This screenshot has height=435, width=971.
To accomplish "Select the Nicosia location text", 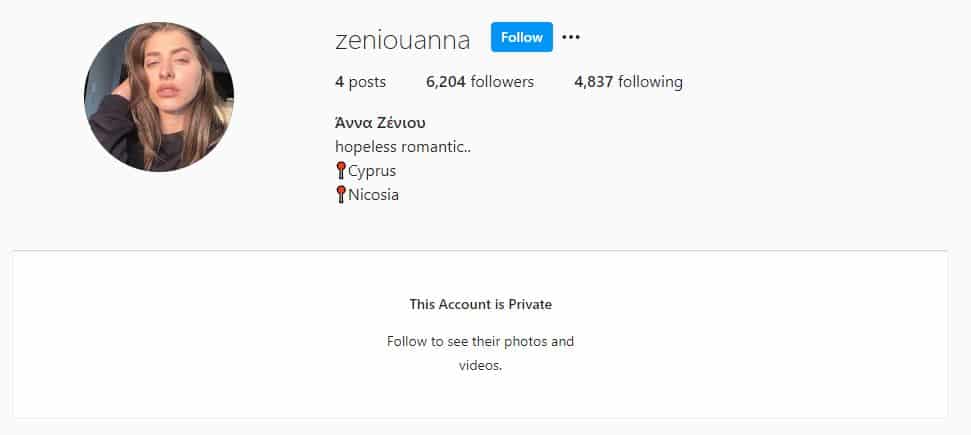I will pyautogui.click(x=373, y=195).
